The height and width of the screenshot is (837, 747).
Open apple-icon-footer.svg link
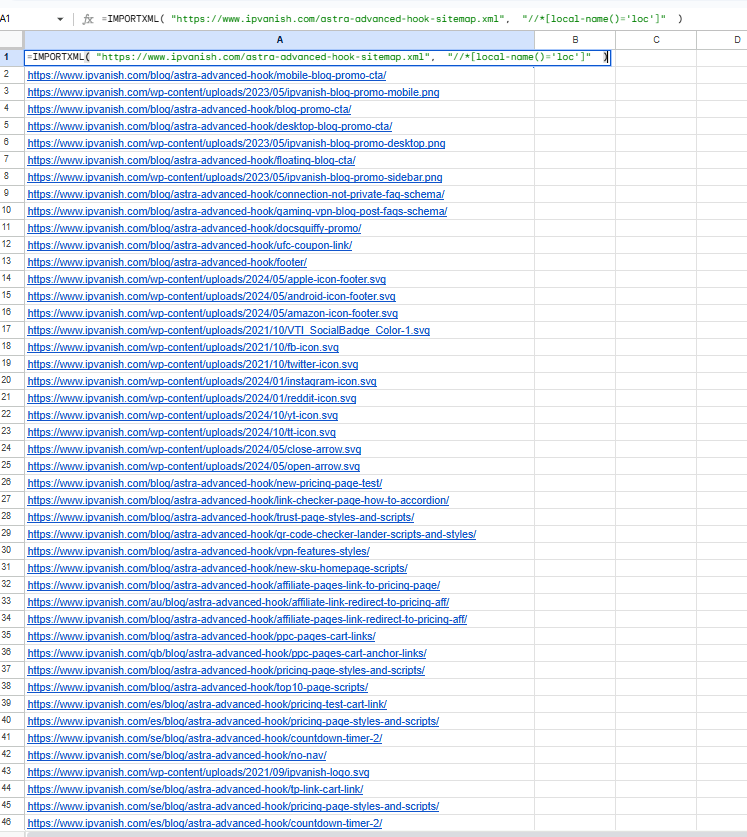207,279
